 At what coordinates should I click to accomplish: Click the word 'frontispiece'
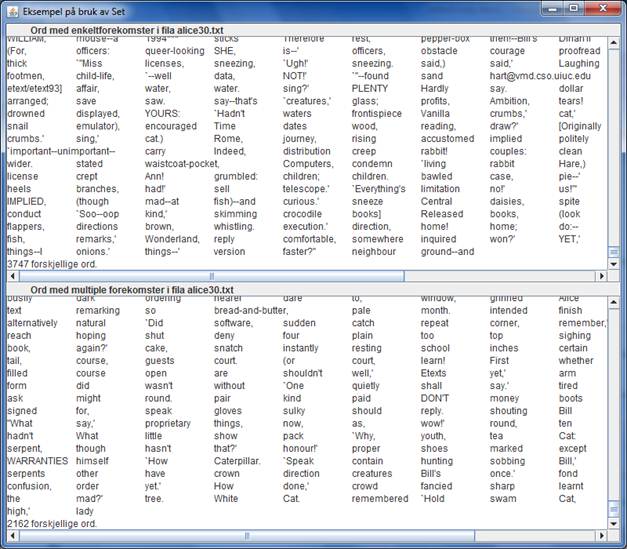pyautogui.click(x=377, y=114)
